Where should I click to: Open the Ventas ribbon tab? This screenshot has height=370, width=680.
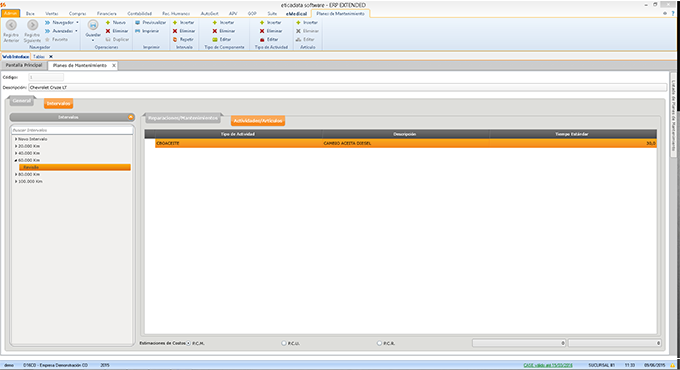pos(52,14)
